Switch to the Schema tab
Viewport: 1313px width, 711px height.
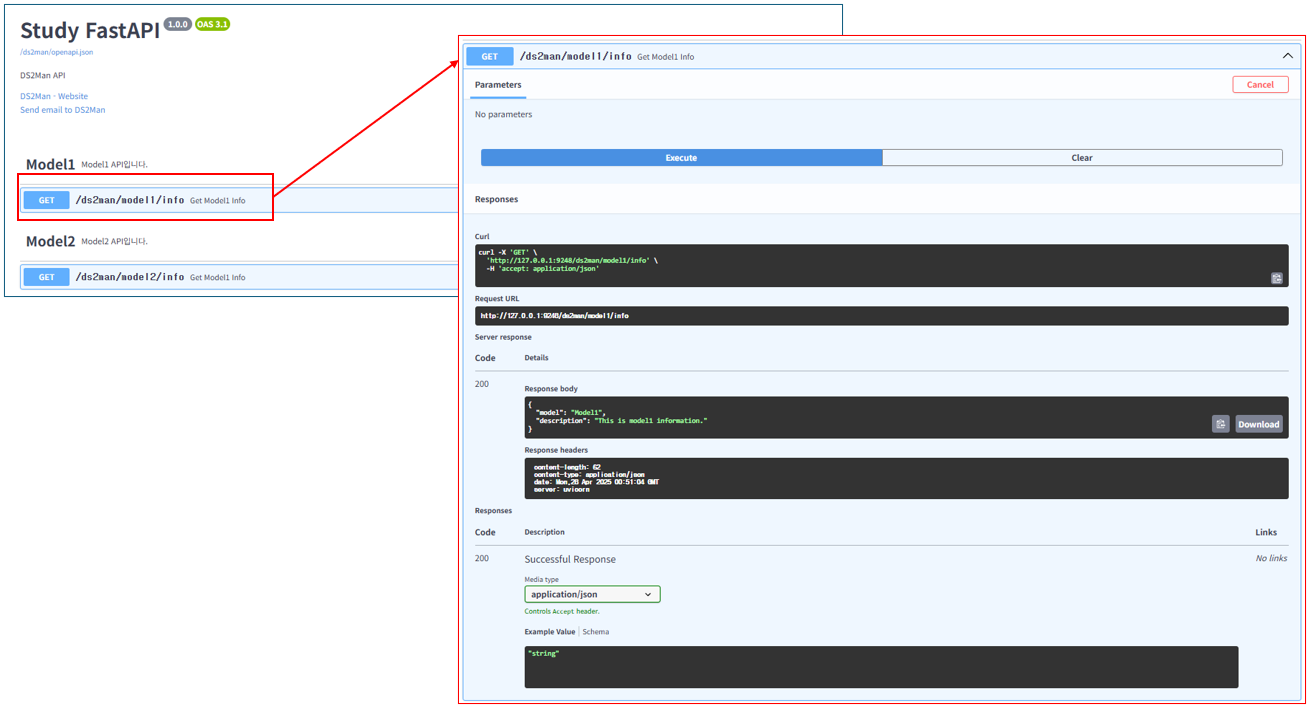tap(596, 632)
